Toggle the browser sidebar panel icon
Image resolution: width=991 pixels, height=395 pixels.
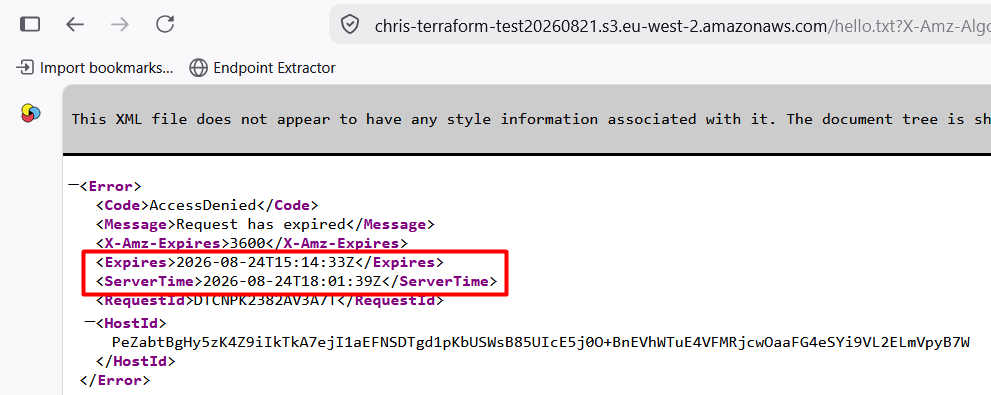coord(30,25)
